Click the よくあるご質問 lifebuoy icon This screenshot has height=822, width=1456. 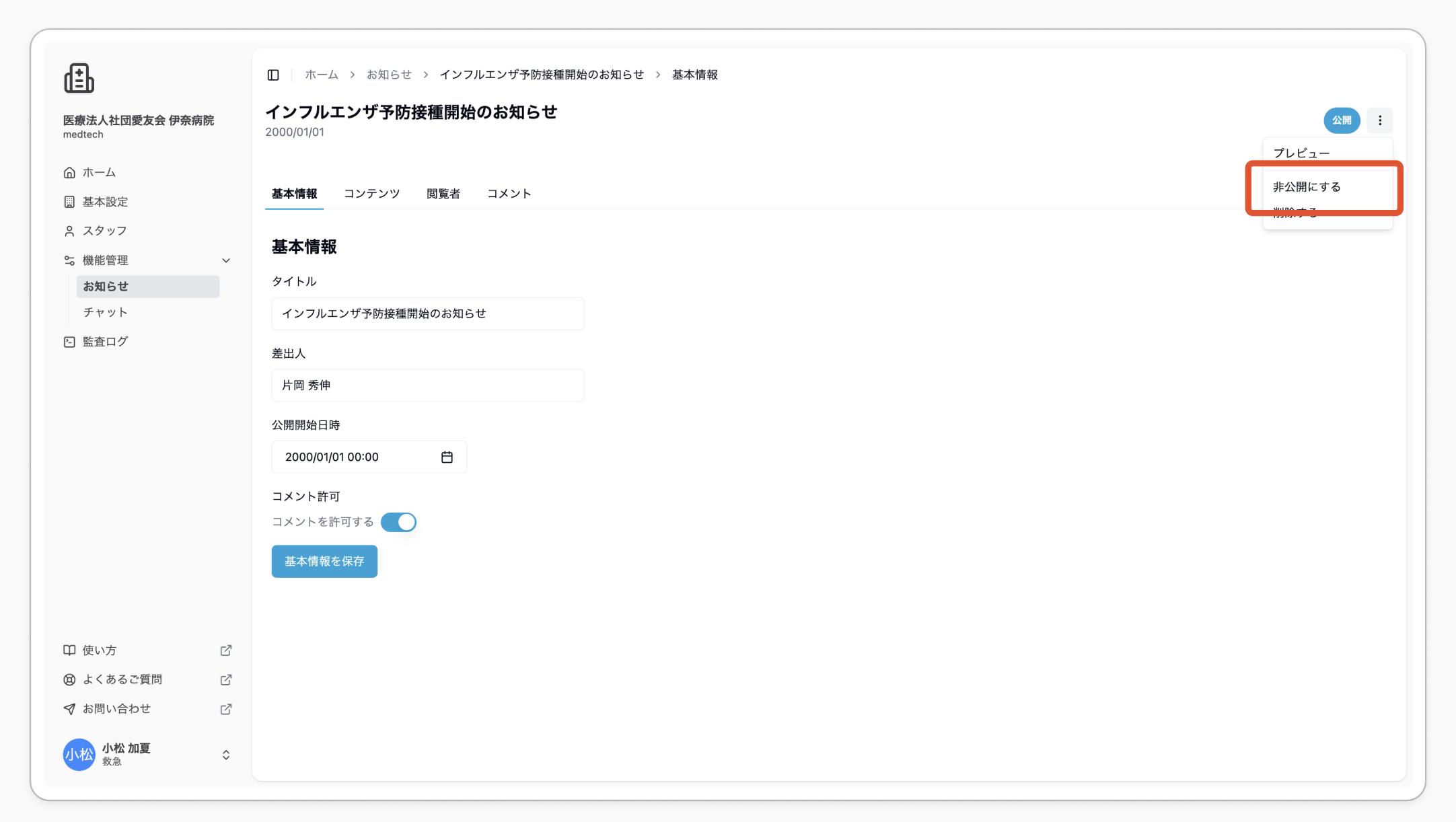[x=69, y=679]
